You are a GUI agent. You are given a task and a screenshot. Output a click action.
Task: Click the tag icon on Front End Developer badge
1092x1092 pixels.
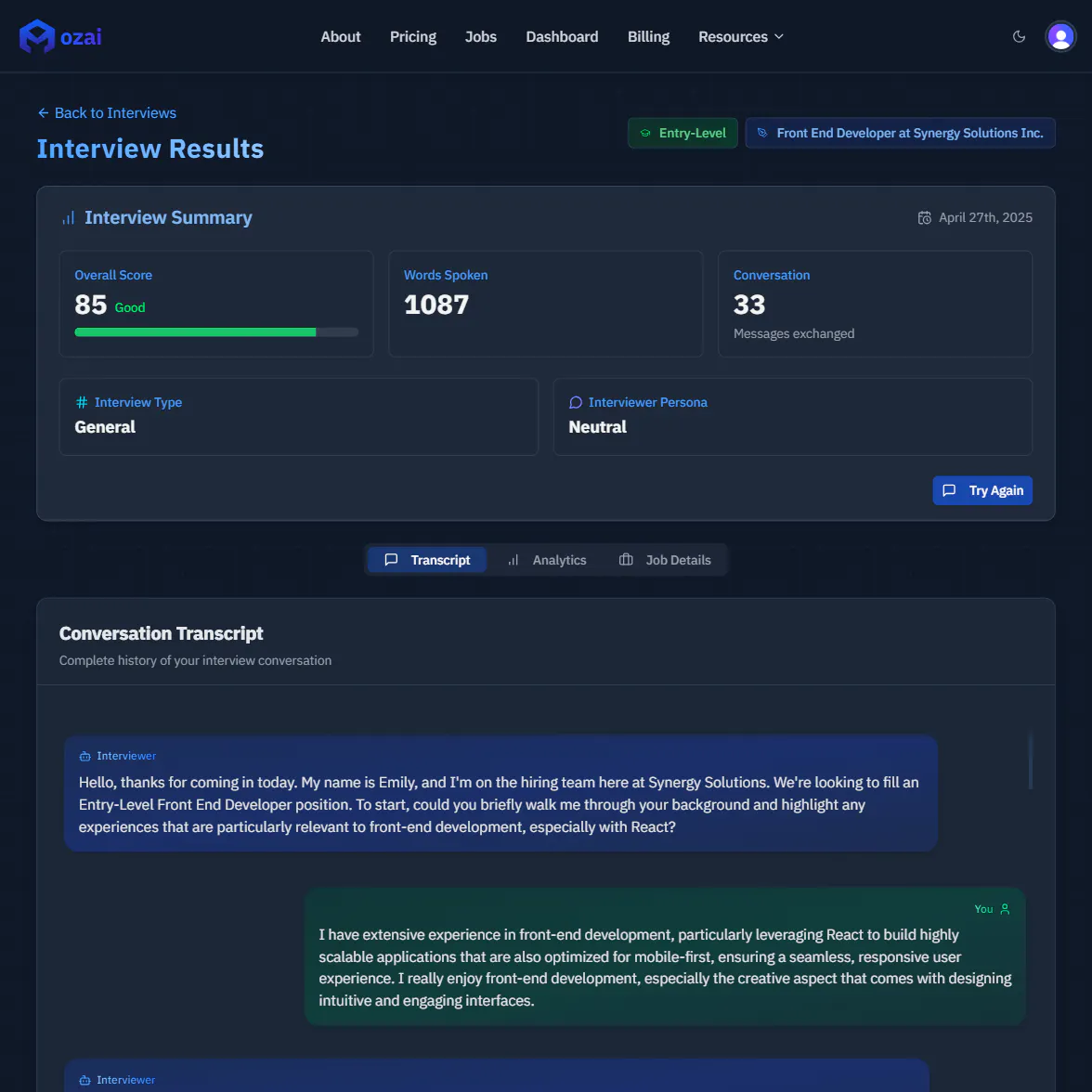point(762,133)
